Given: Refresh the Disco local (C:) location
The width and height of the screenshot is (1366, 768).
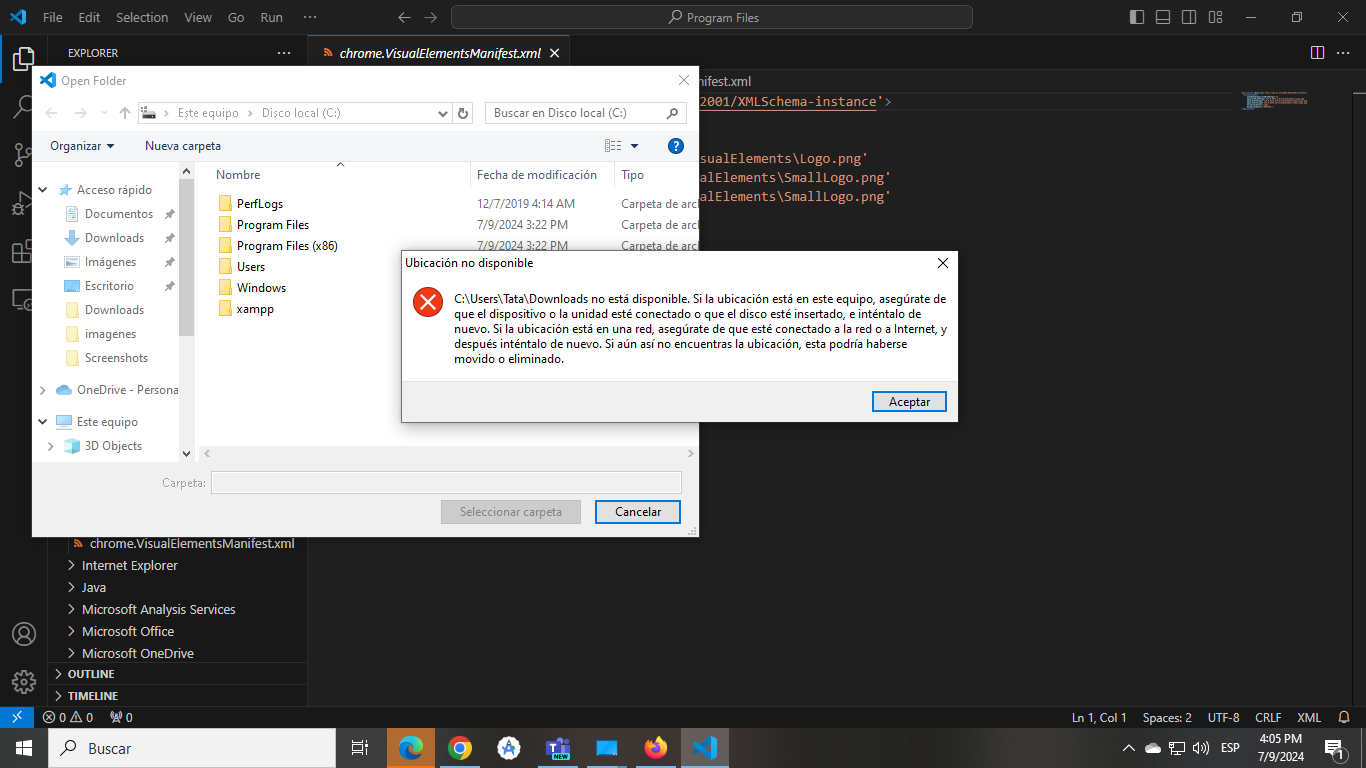Looking at the screenshot, I should coord(463,113).
